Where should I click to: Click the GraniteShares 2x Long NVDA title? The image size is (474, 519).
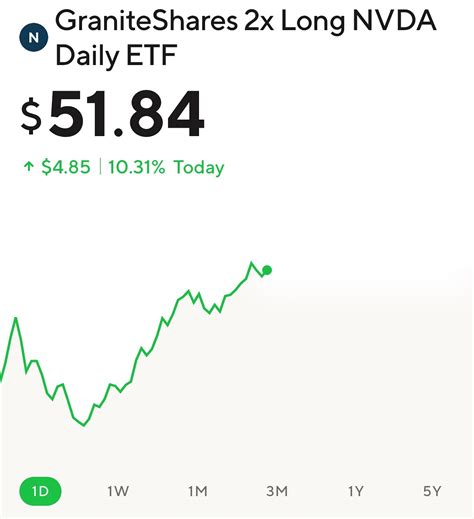[x=246, y=21]
